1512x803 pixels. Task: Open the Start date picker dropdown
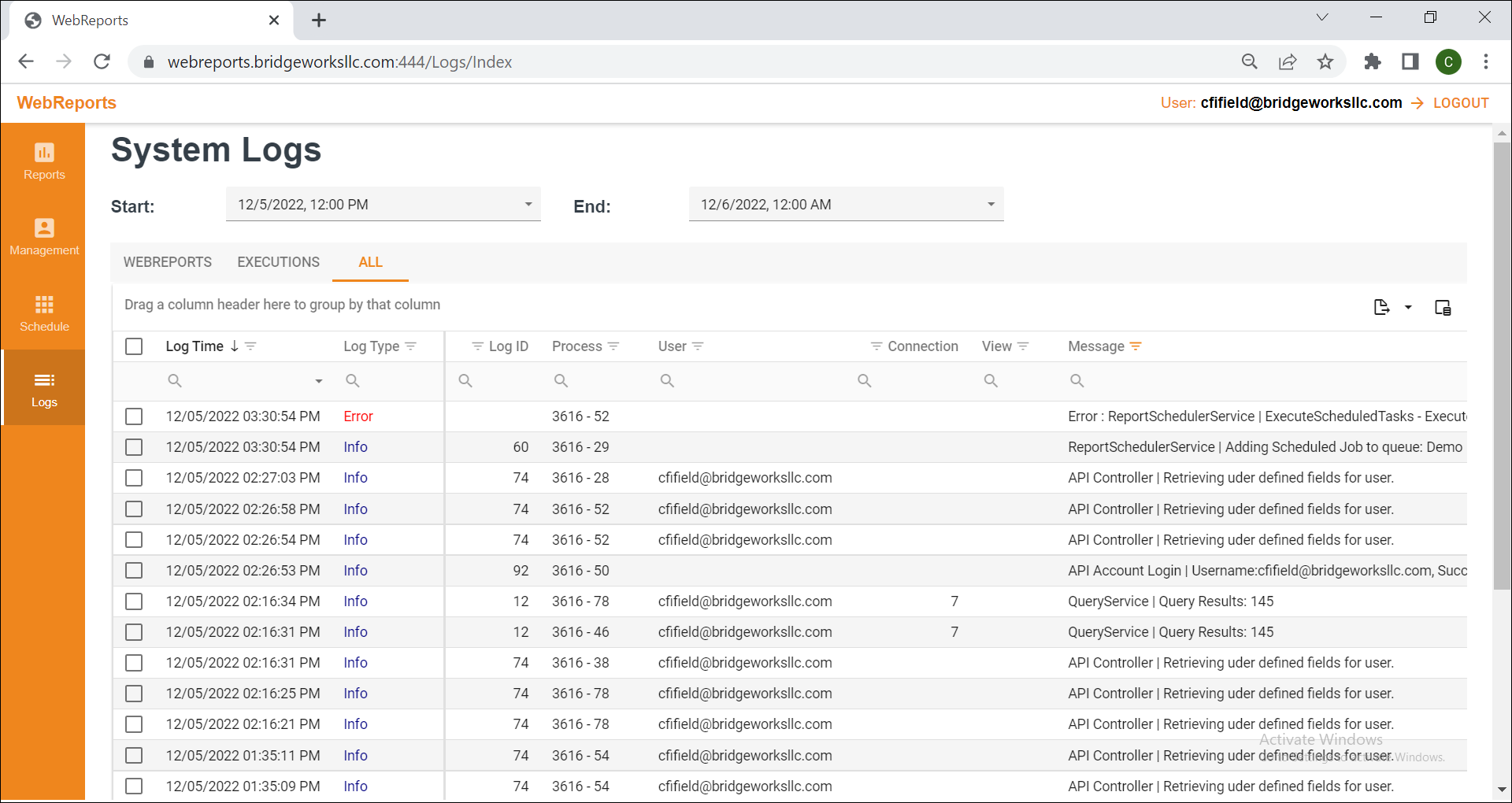528,204
